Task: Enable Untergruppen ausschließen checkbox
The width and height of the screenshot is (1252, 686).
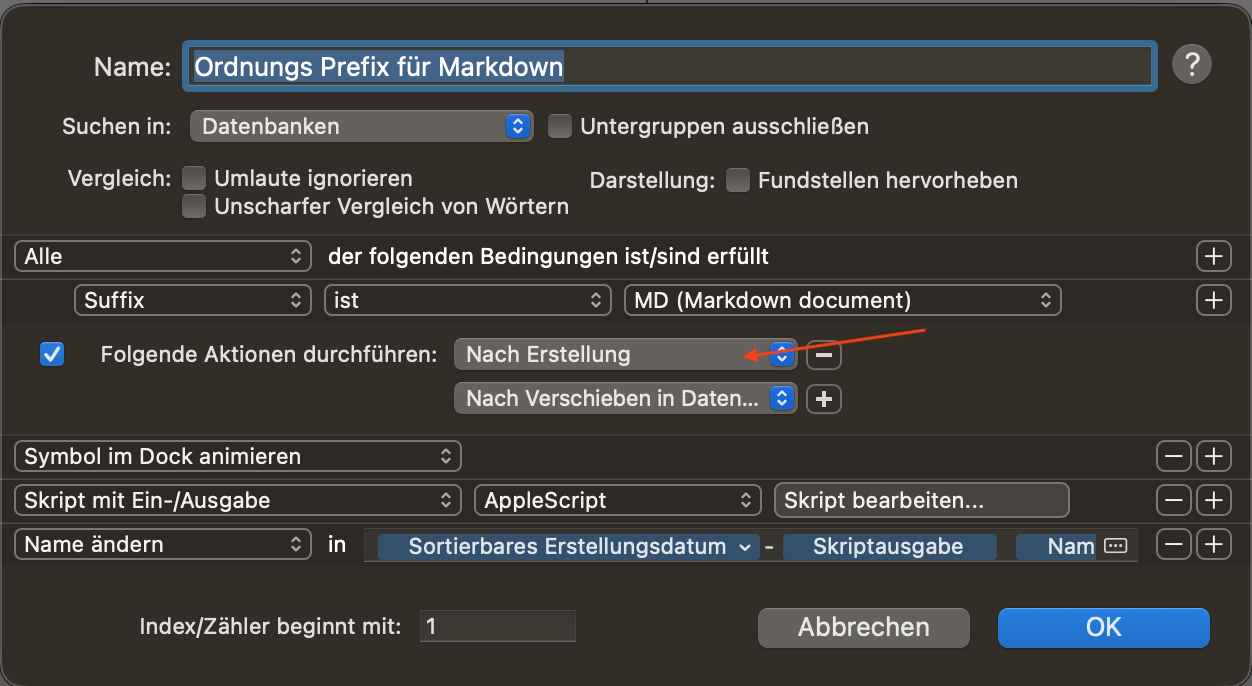Action: 560,127
